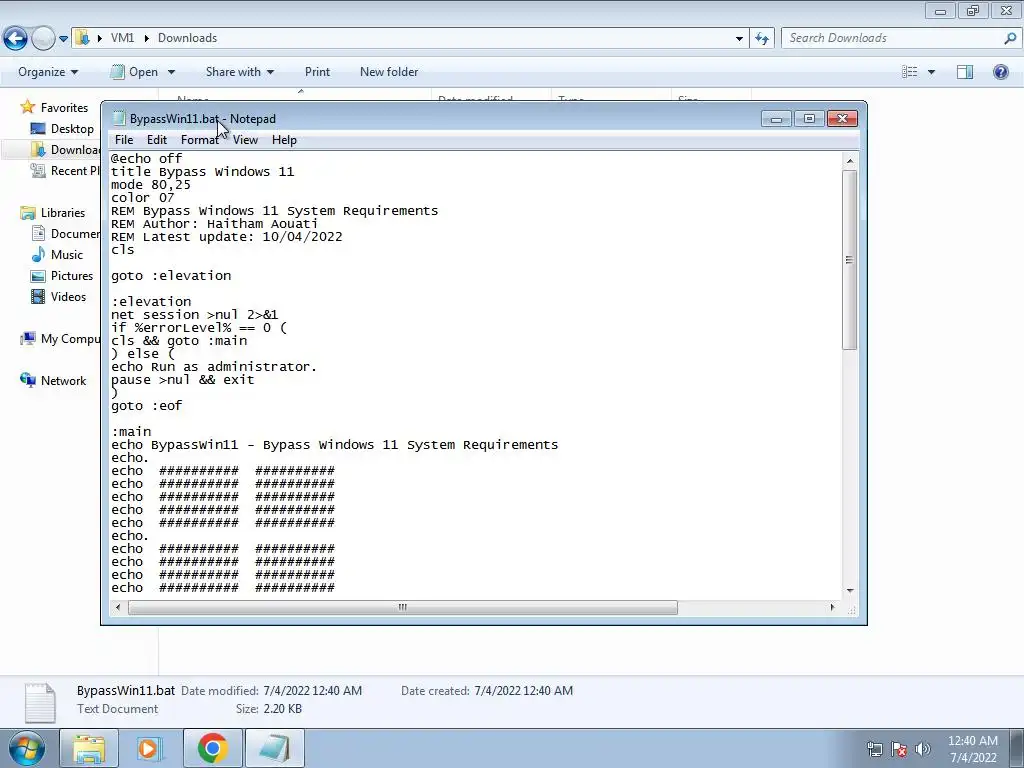Click the '@echo off' first line
The width and height of the screenshot is (1024, 768).
pos(146,159)
